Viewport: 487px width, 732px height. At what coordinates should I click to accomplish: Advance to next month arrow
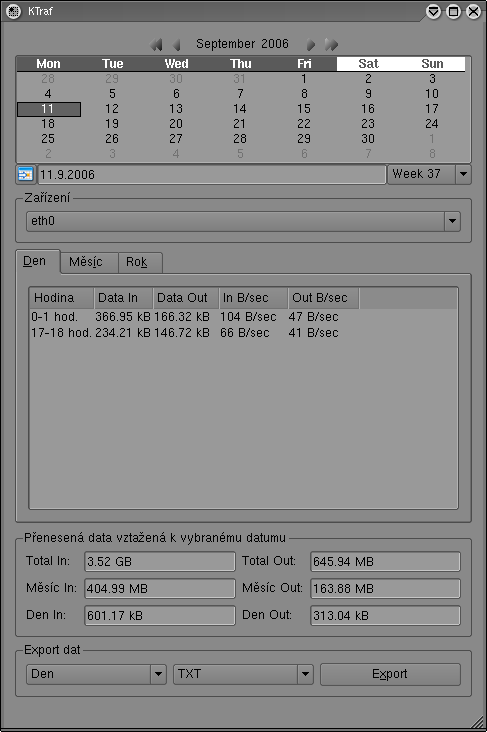[x=311, y=45]
